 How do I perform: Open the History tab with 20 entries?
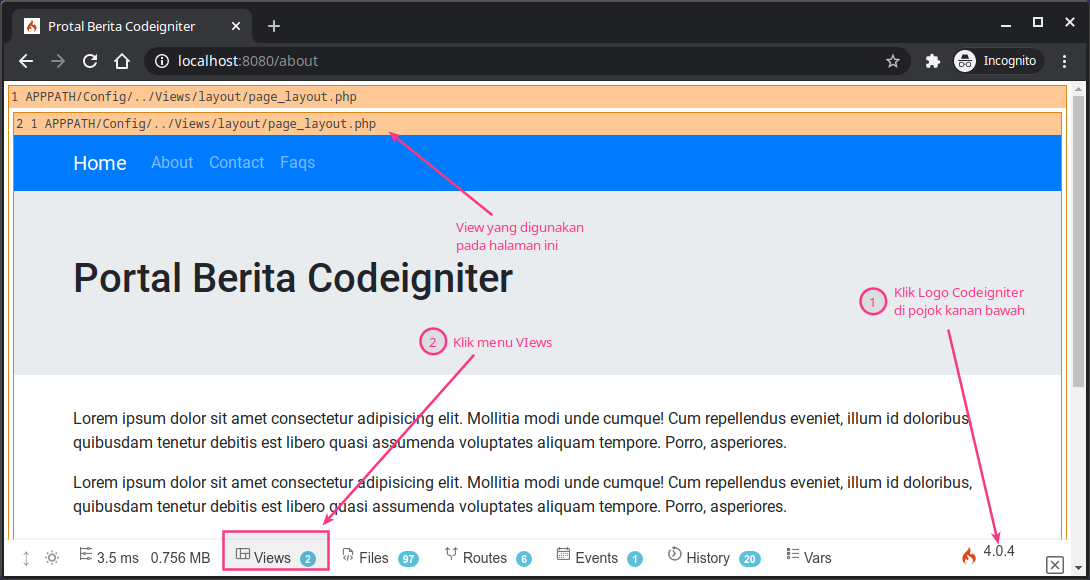[705, 557]
